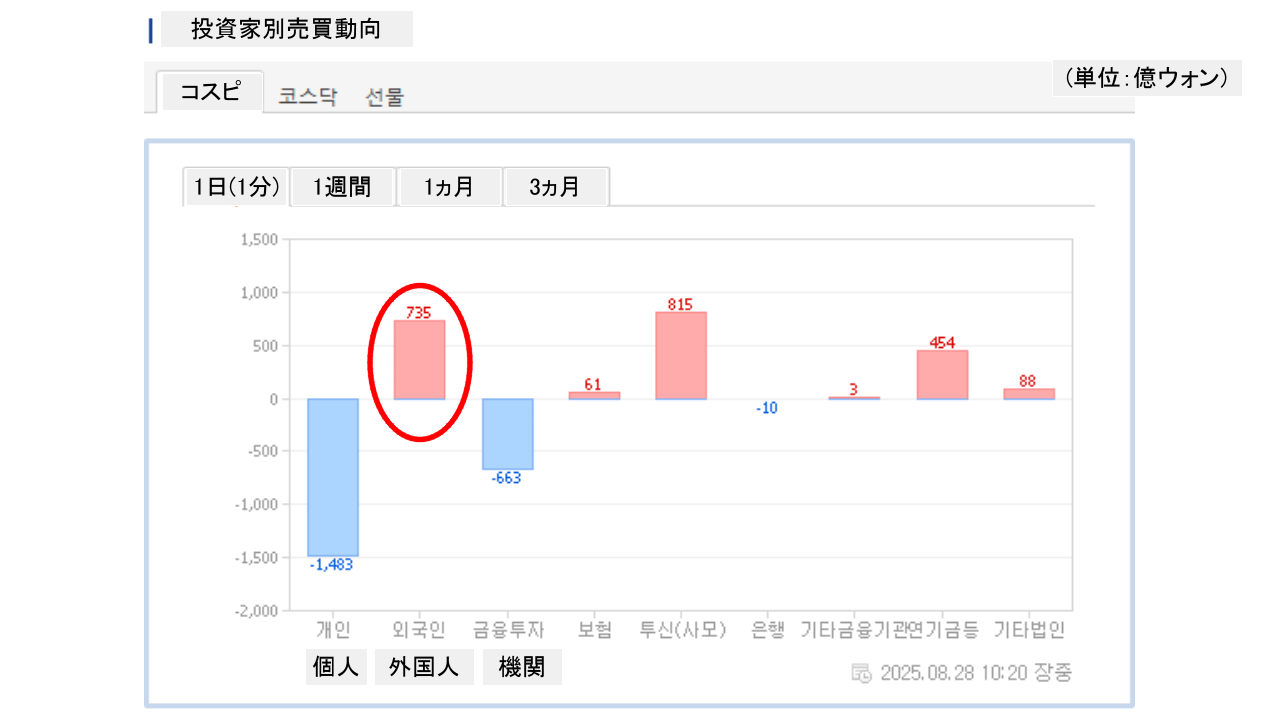Show the 1ヵ月 period chart

[x=449, y=187]
